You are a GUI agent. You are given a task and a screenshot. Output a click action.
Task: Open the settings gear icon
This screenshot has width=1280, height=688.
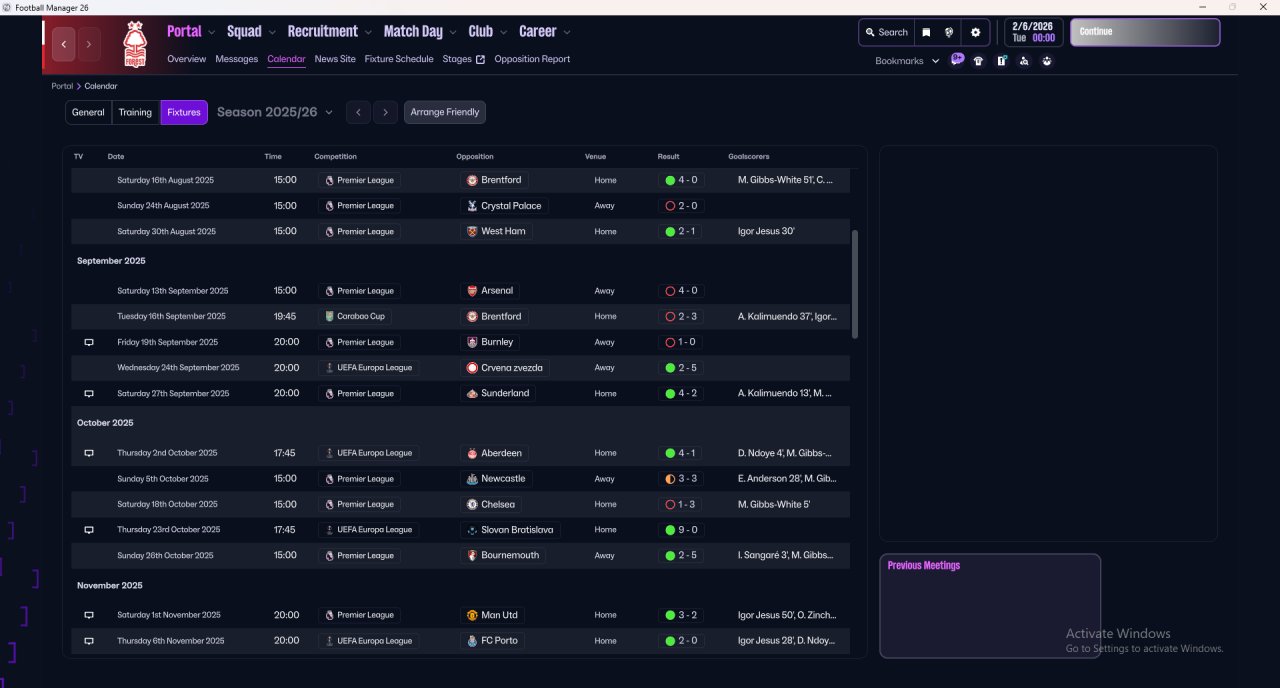click(976, 32)
